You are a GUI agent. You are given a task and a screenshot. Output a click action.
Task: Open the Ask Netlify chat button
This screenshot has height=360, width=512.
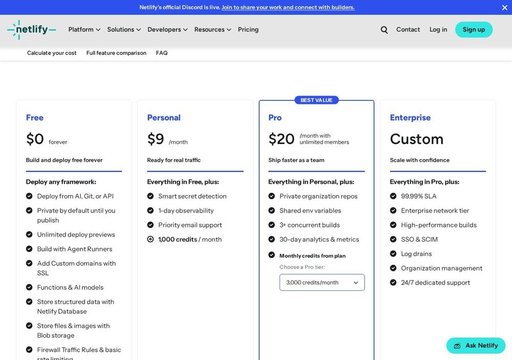pos(476,346)
